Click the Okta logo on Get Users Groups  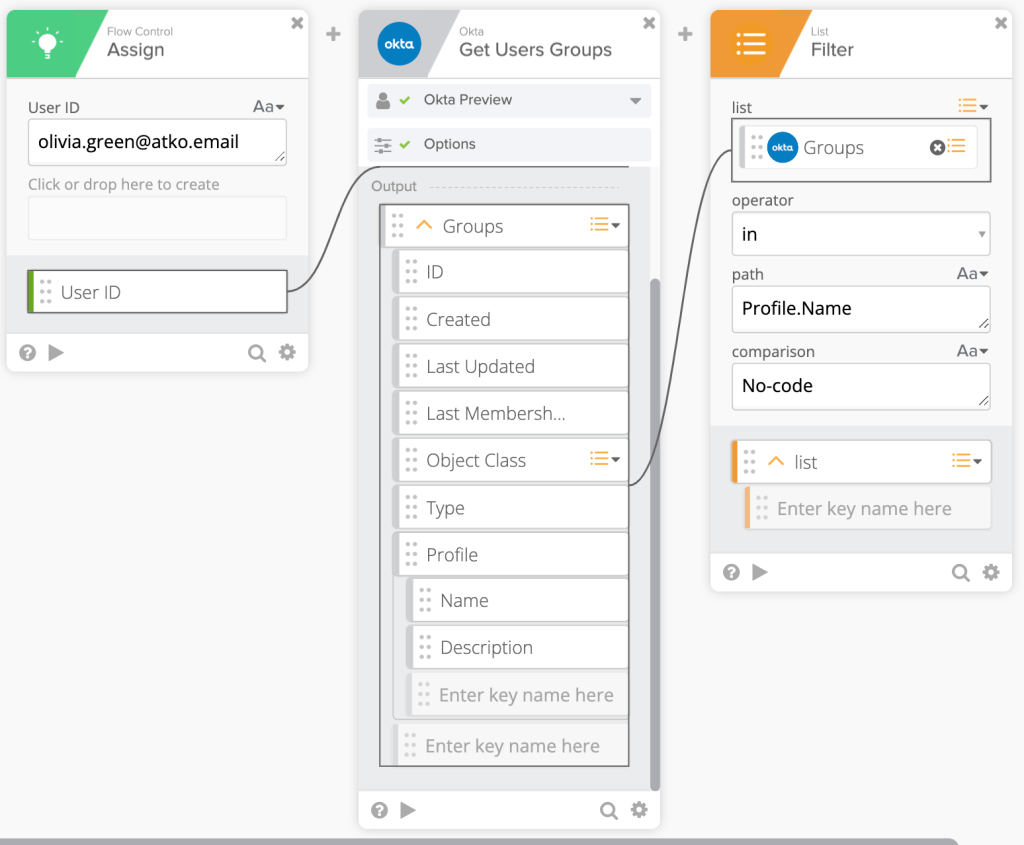tap(399, 44)
